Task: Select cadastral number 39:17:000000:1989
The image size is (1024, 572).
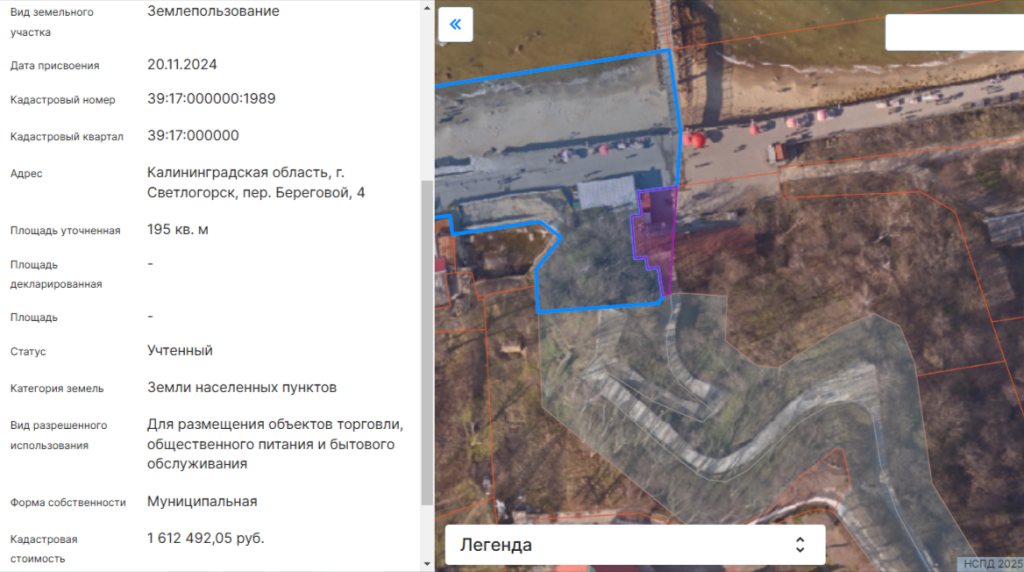Action: tap(211, 99)
